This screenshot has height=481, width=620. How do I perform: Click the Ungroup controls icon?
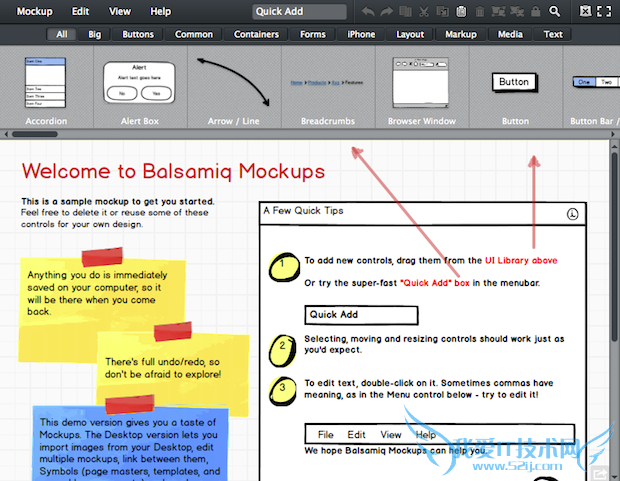point(517,11)
